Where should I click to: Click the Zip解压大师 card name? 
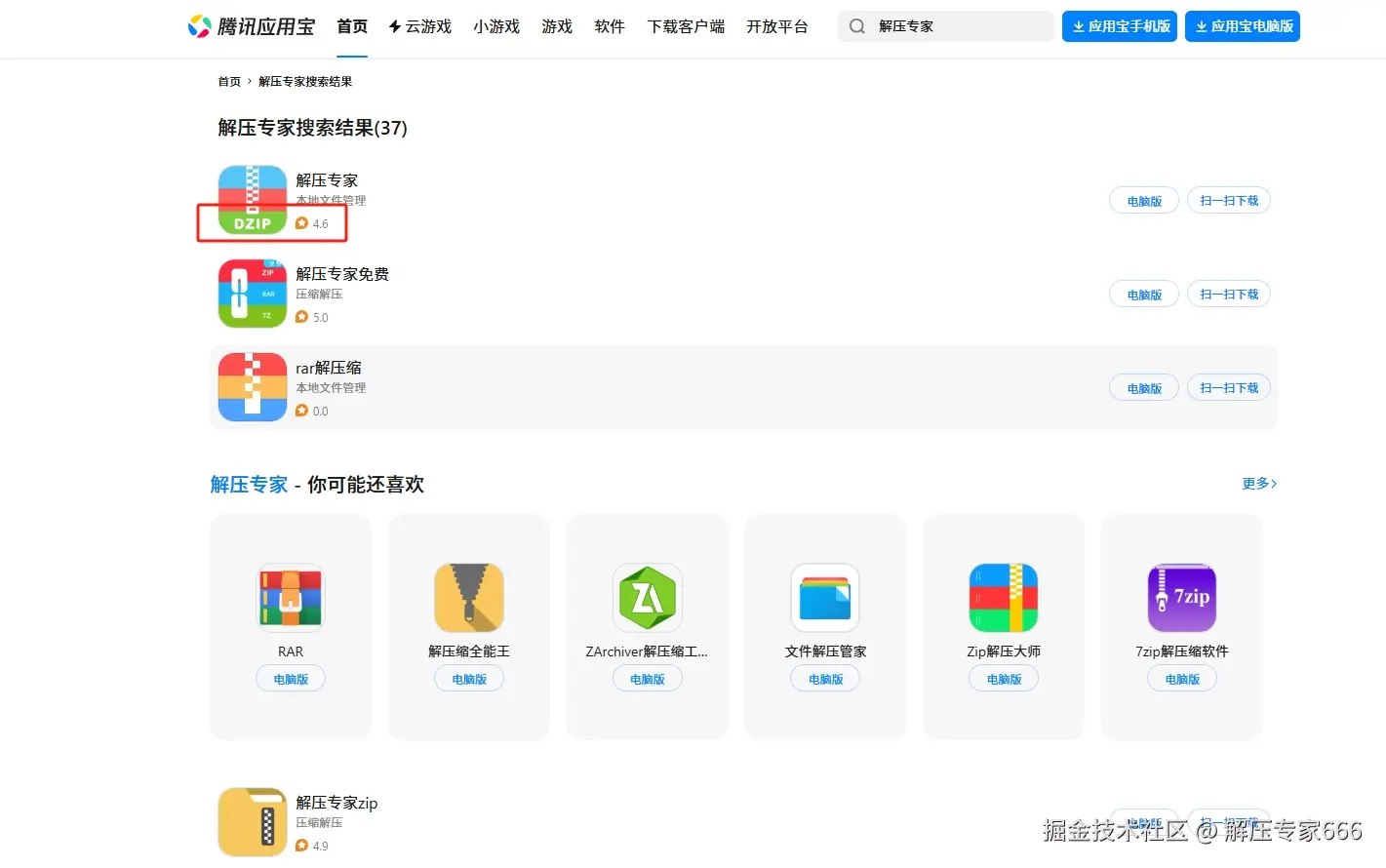[x=1004, y=651]
